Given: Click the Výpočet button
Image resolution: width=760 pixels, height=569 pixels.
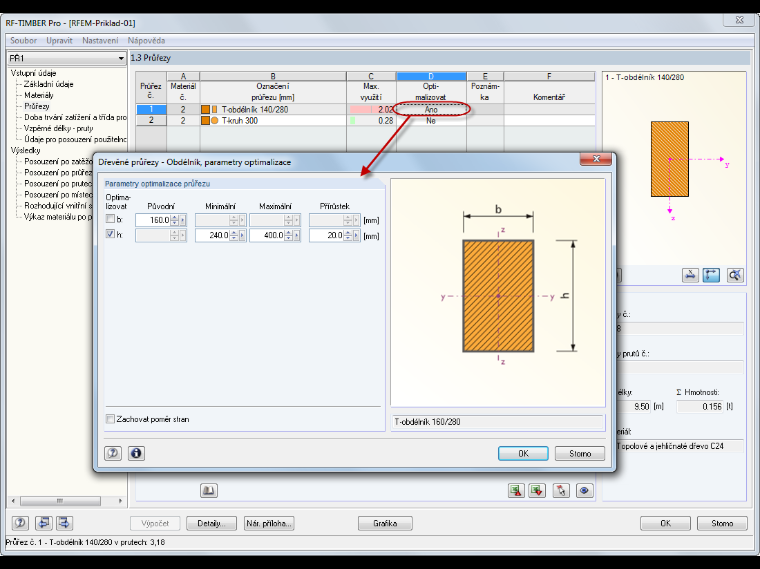Looking at the screenshot, I should coord(155,523).
